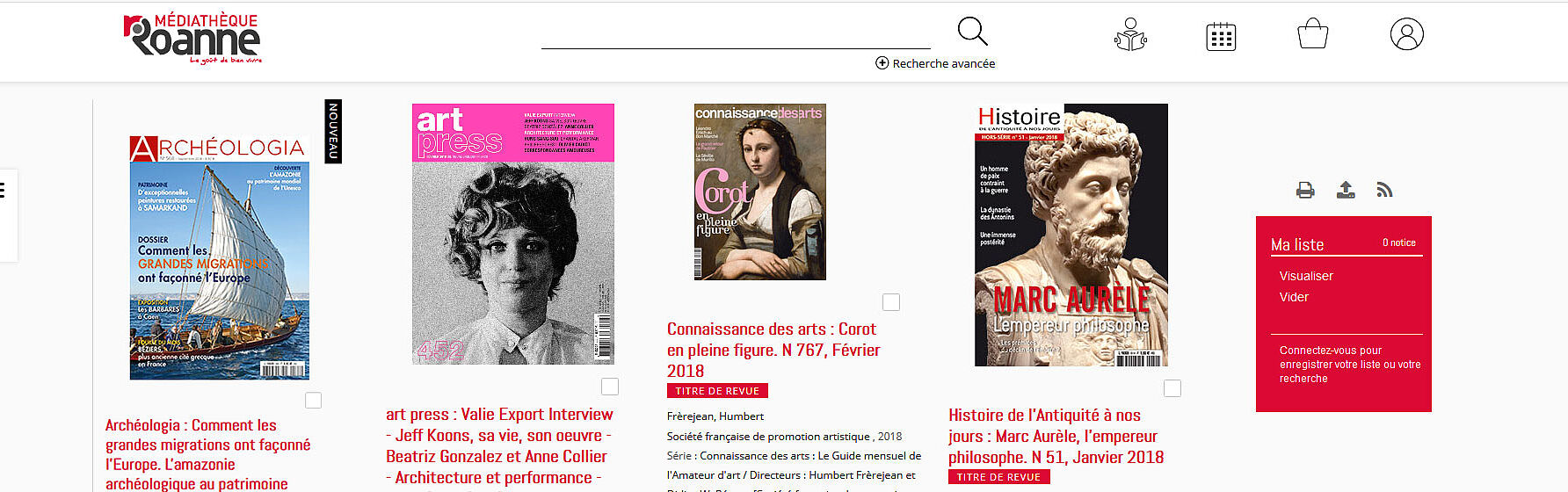Click the search text input field
The image size is (1568, 492).
point(736,35)
